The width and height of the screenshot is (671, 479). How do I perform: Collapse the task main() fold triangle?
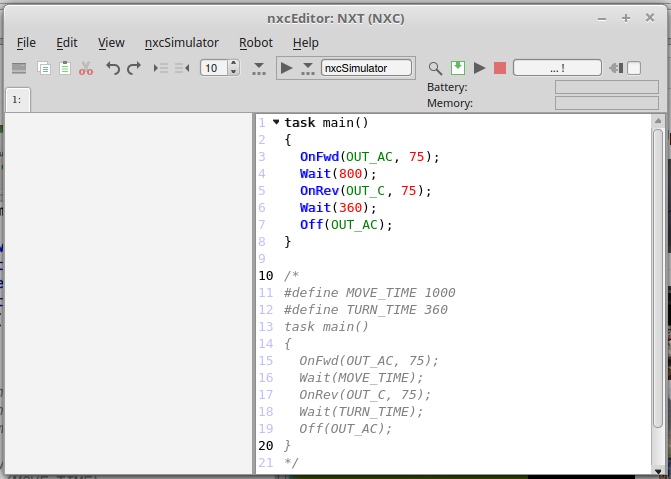[276, 122]
